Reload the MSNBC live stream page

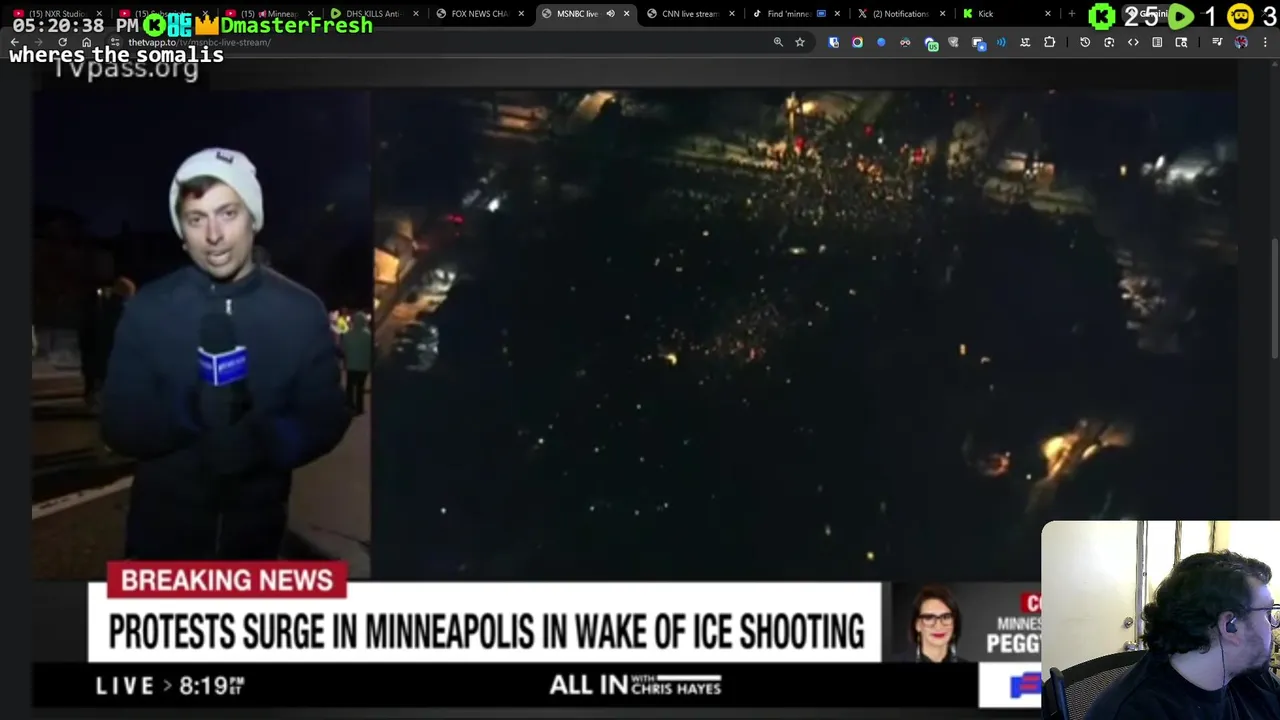tap(62, 42)
